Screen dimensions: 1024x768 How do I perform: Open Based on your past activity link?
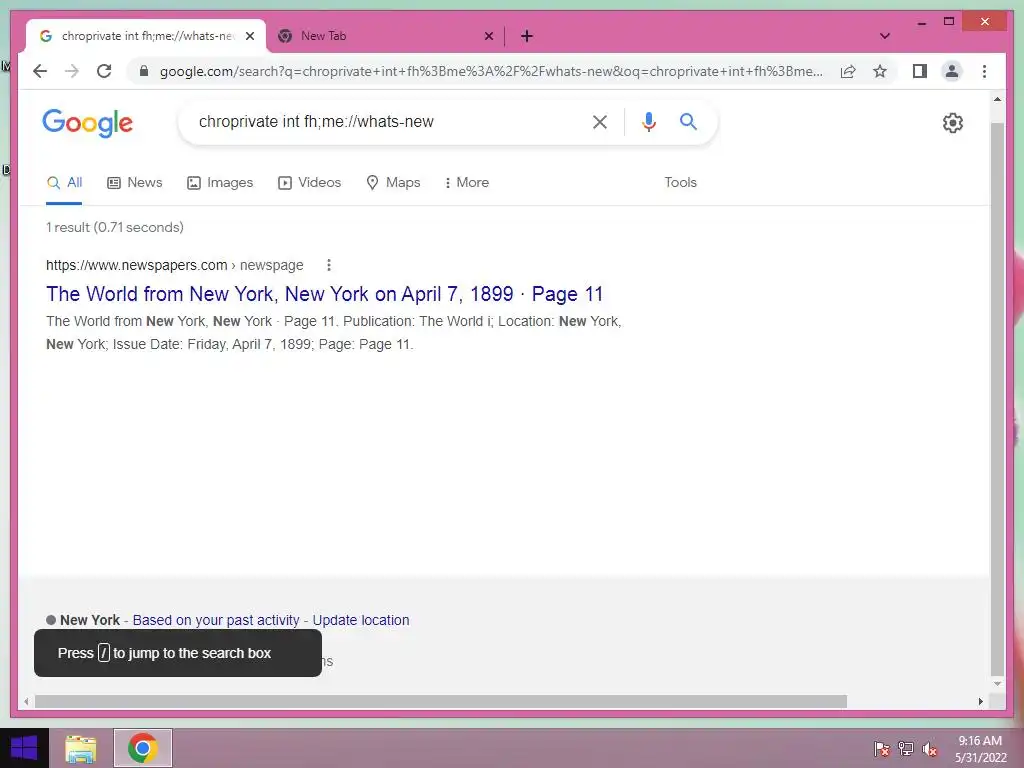point(216,620)
